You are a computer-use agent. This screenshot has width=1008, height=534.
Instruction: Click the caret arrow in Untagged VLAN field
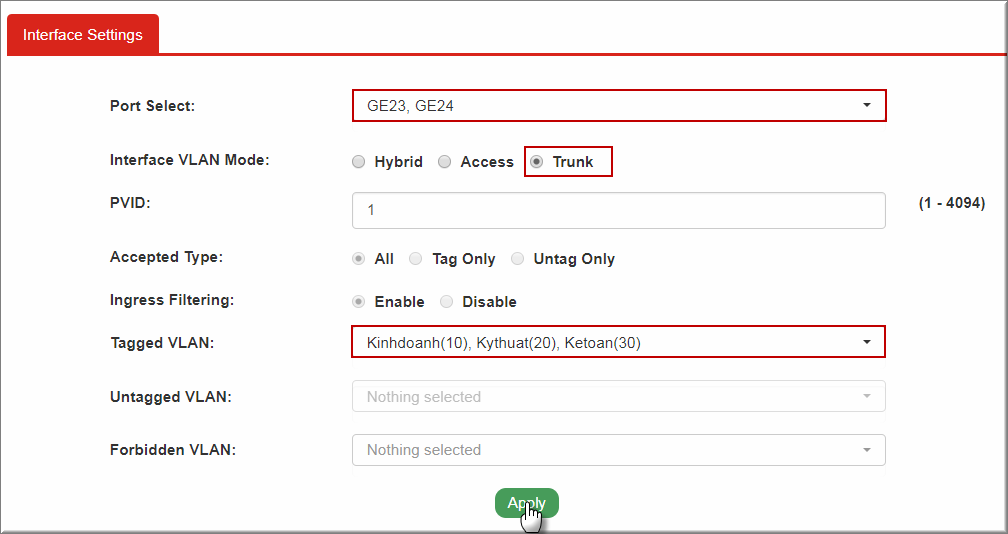(866, 396)
